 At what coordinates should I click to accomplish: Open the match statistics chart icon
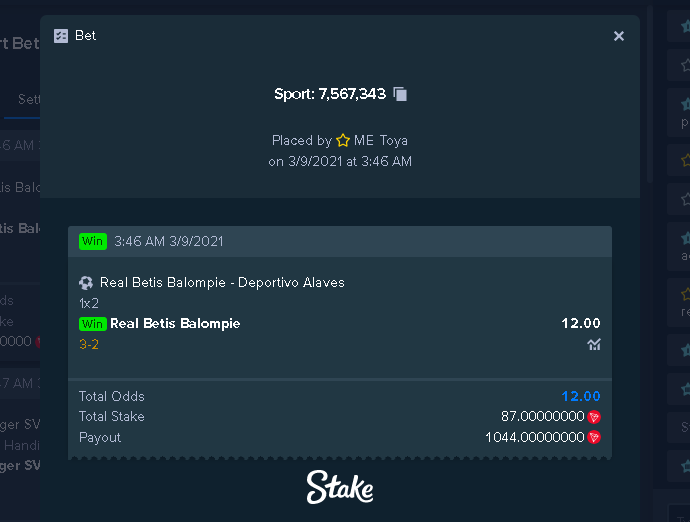click(594, 344)
